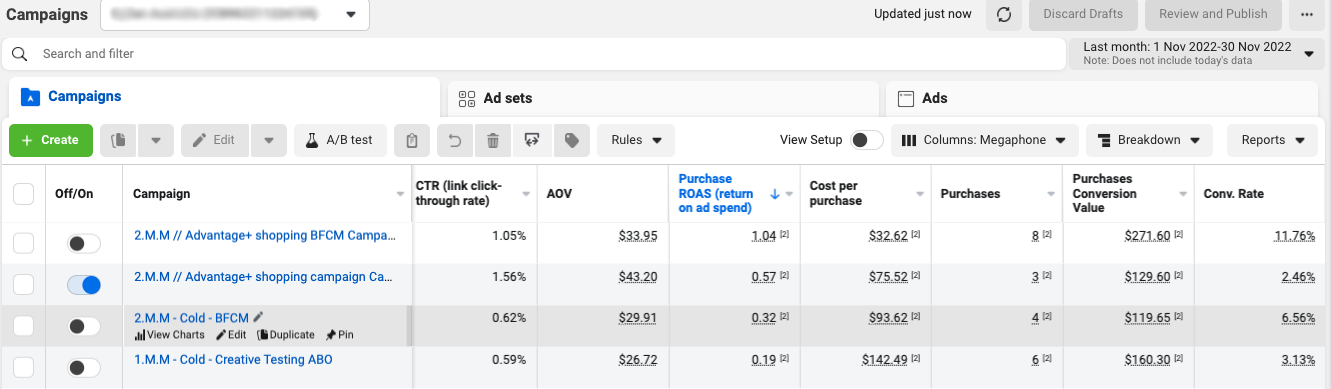The image size is (1332, 389).
Task: Toggle on the 2.M.M - Cold - BFCM switch
Action: 84,326
